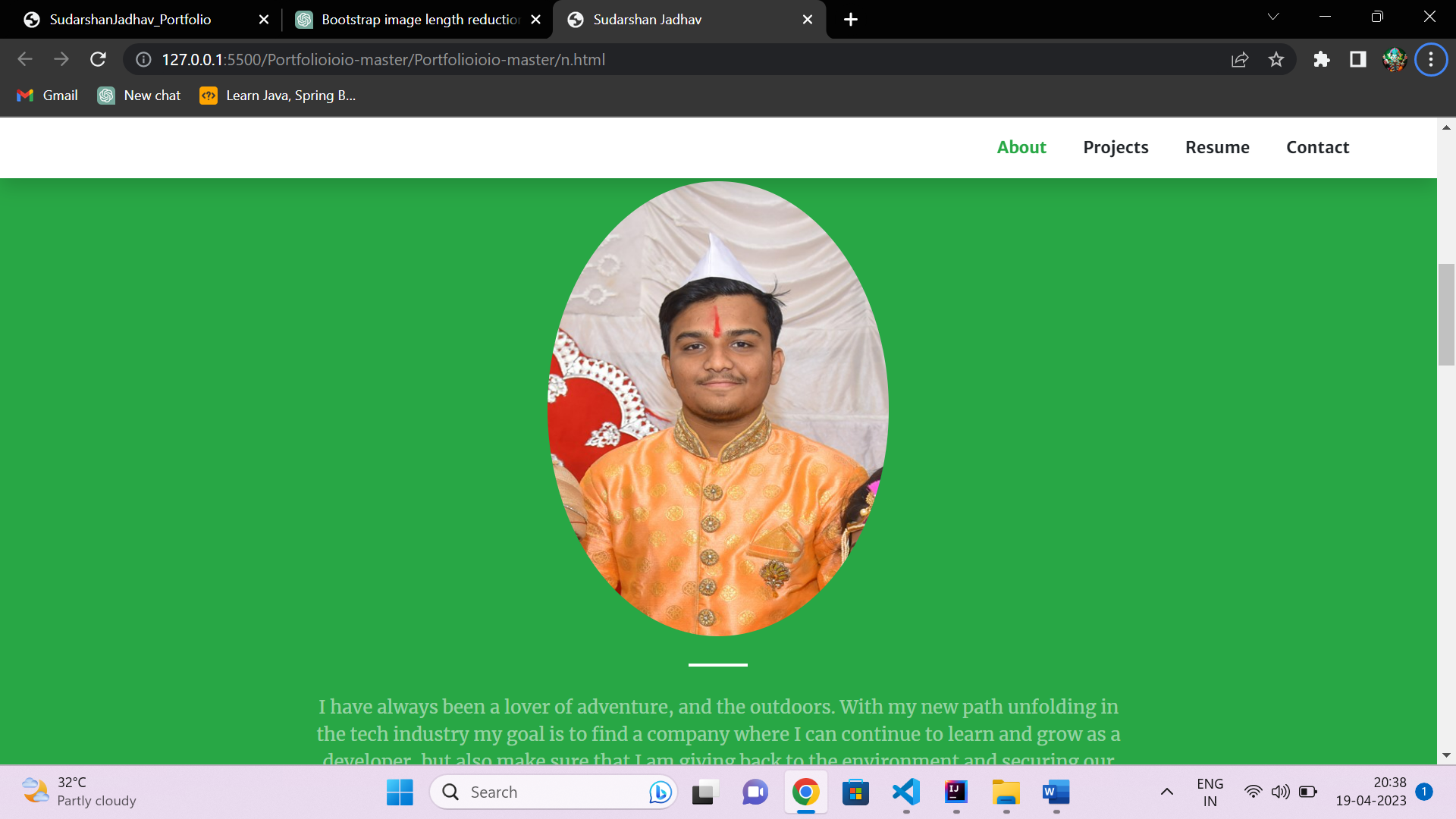Viewport: 1456px width, 819px height.
Task: Expand hidden icons in the system tray
Action: click(x=1166, y=791)
